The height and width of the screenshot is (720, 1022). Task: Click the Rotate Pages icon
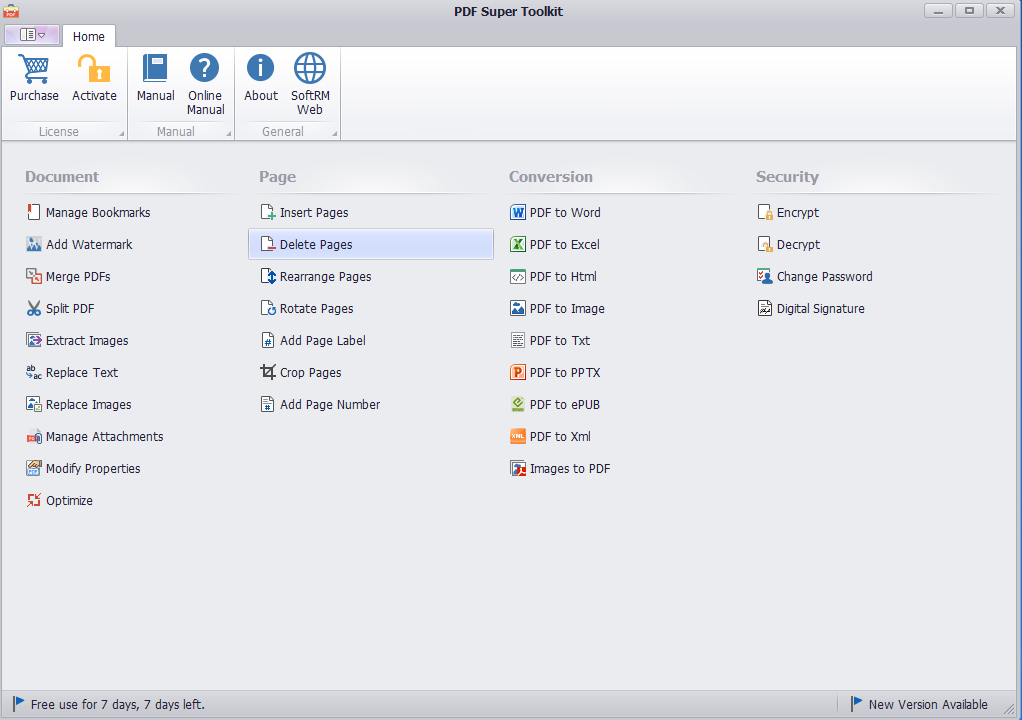[x=268, y=308]
